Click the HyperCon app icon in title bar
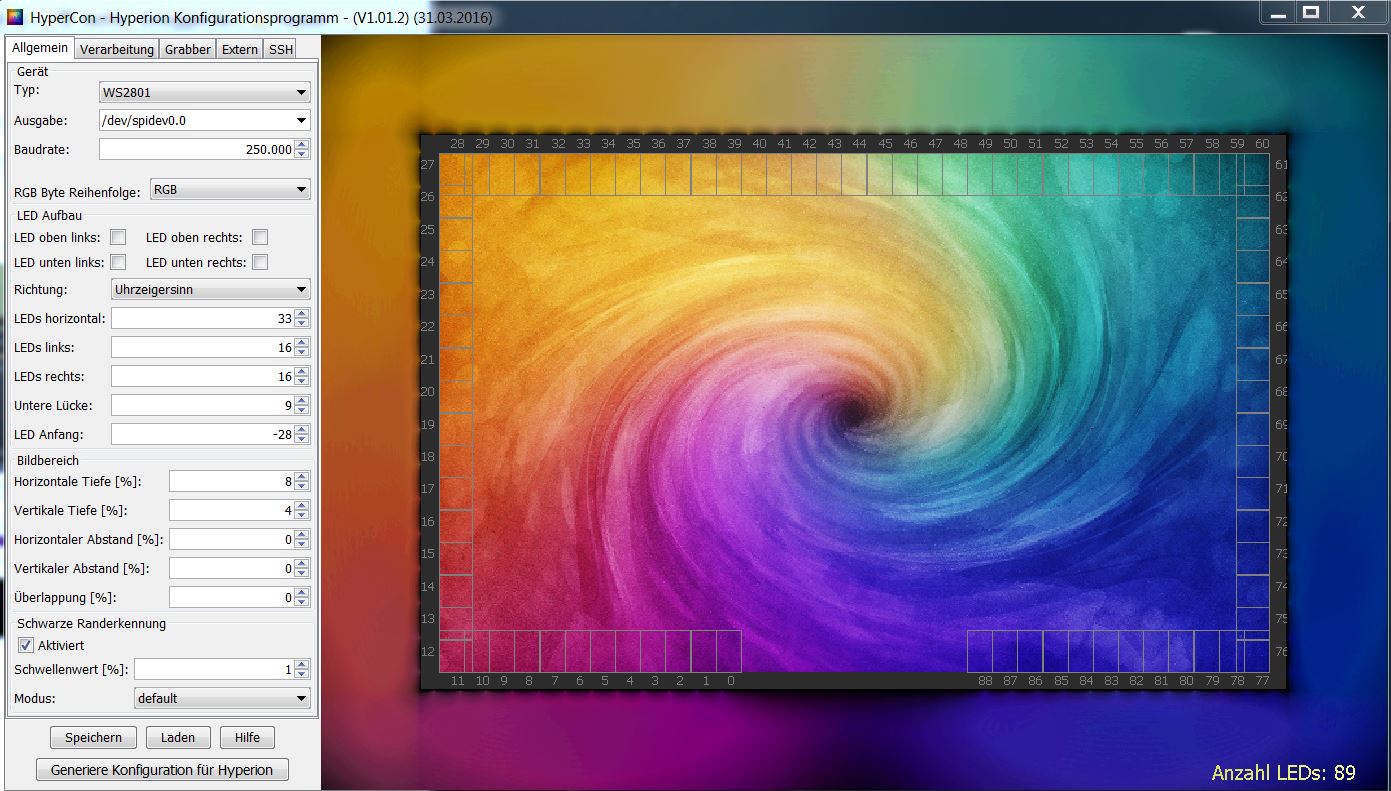1391x791 pixels. 15,17
